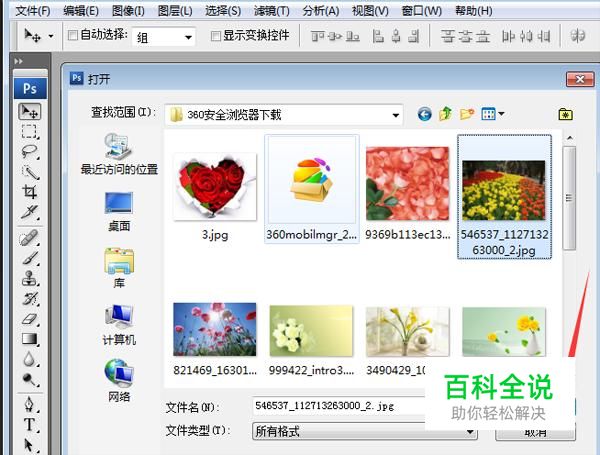Go to 计算机 location
The image size is (600, 455).
119,325
